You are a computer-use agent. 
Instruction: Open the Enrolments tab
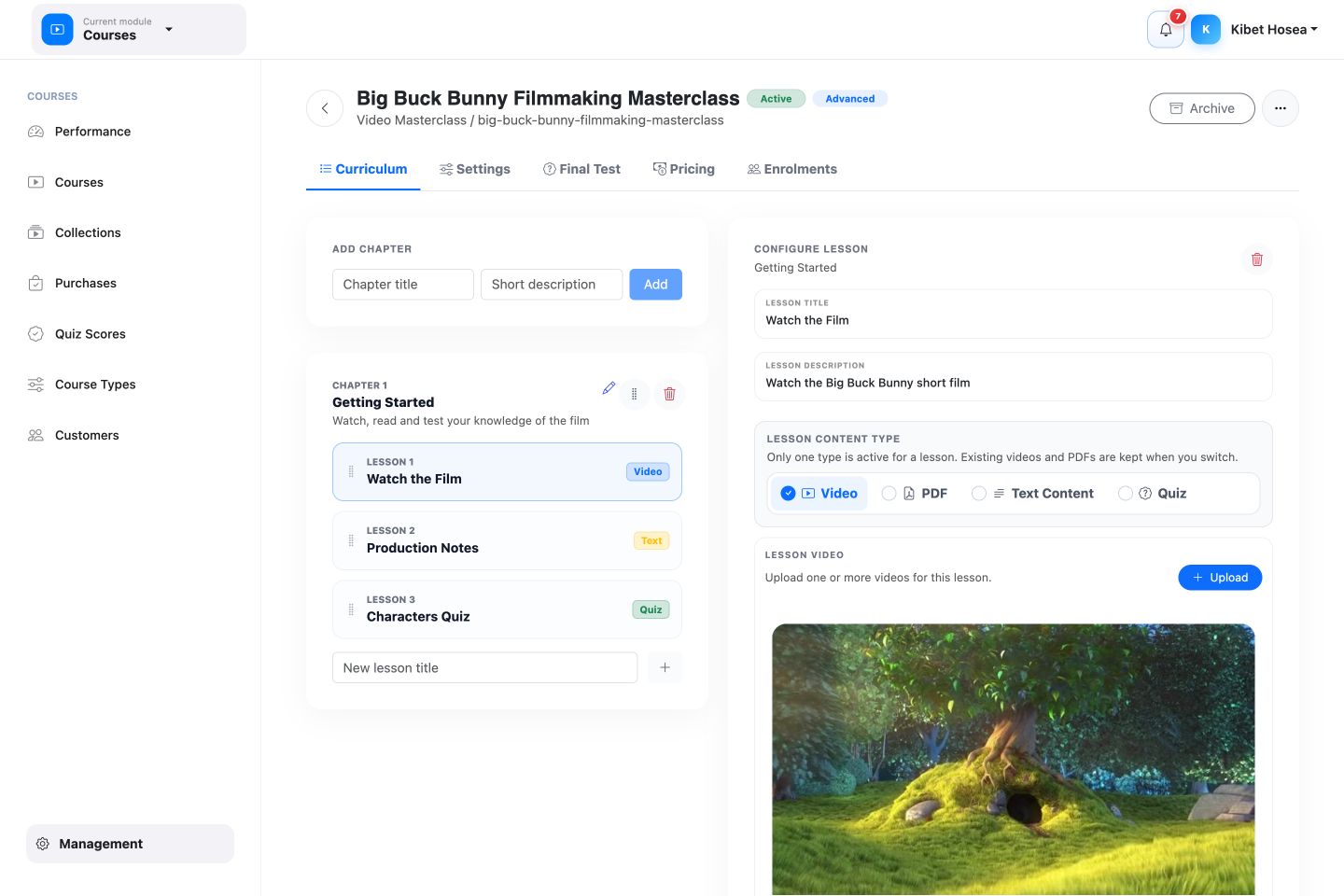coord(792,169)
